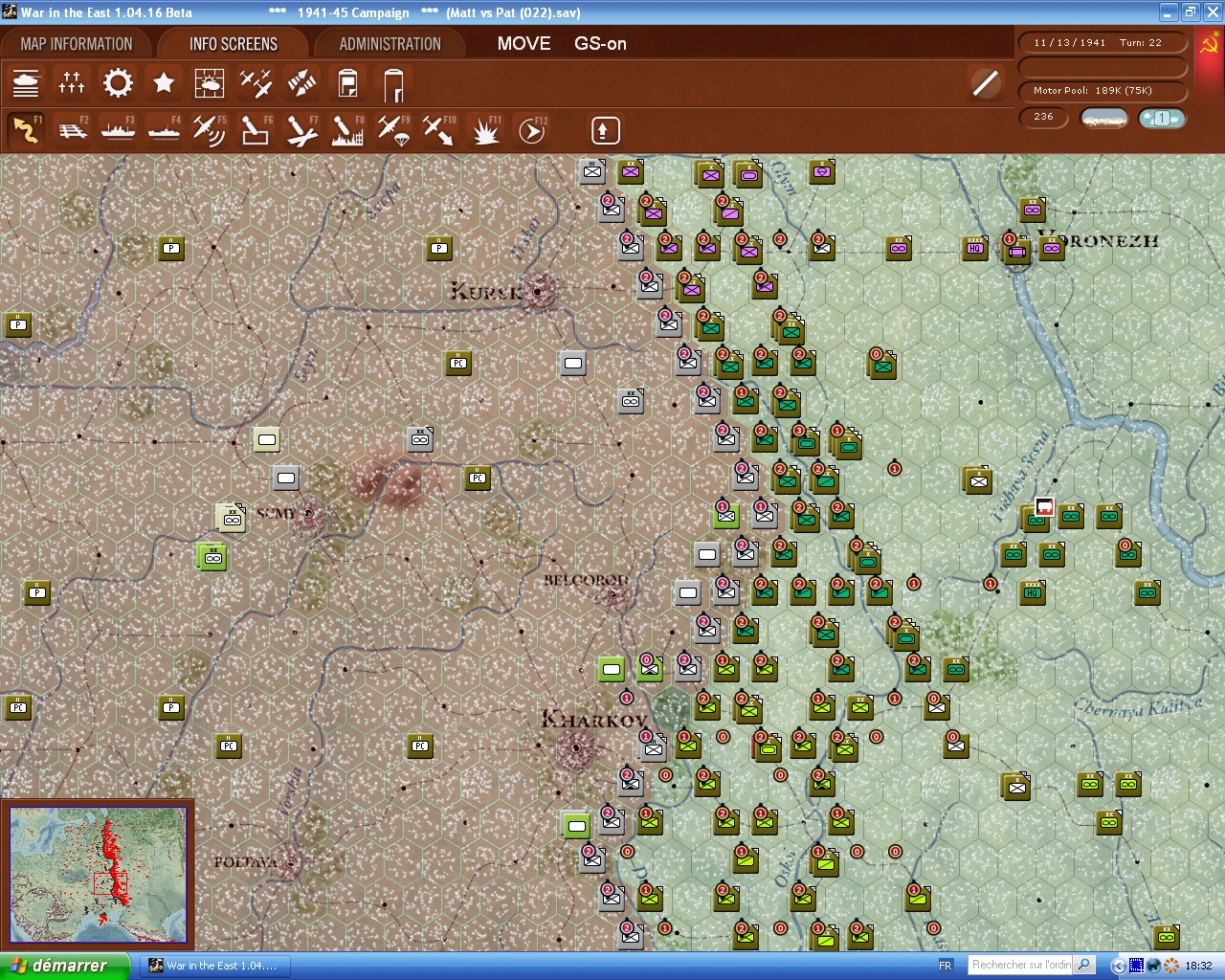Select Rail Move mode (F2)
The image size is (1225, 980).
pos(72,130)
